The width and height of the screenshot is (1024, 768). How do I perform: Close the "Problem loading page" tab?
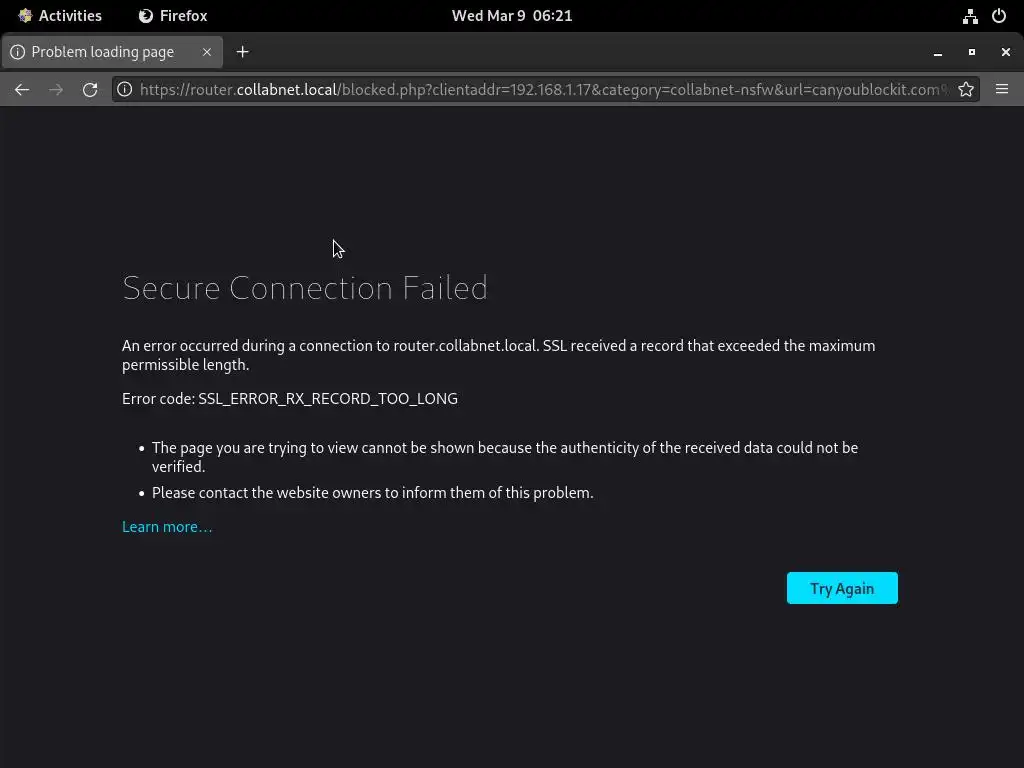click(x=207, y=52)
